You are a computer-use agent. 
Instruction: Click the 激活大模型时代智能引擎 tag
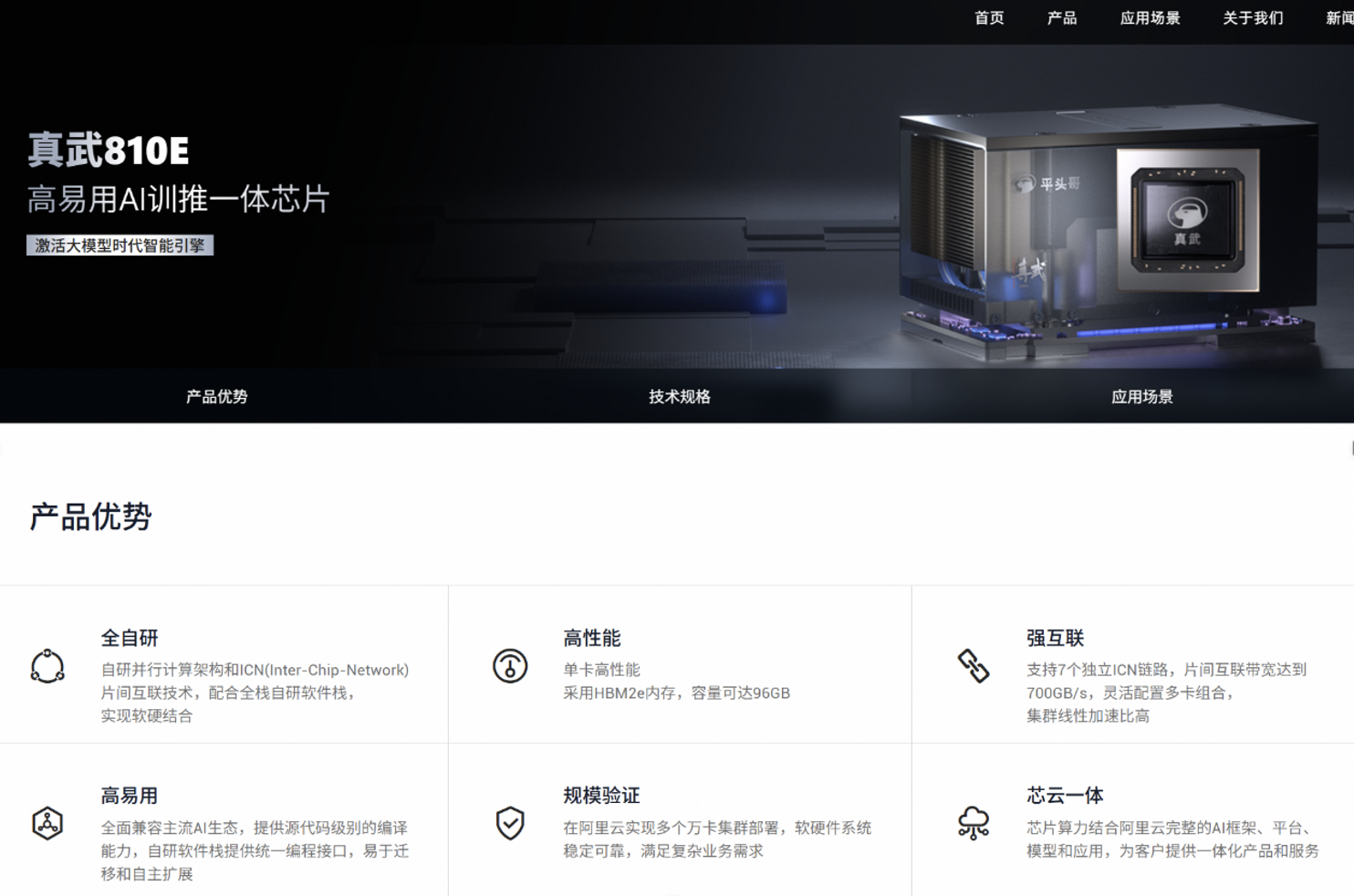pos(120,245)
